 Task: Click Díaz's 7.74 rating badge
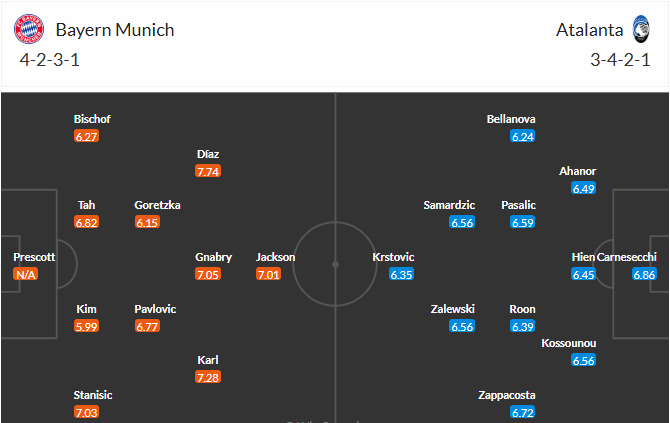pyautogui.click(x=208, y=172)
